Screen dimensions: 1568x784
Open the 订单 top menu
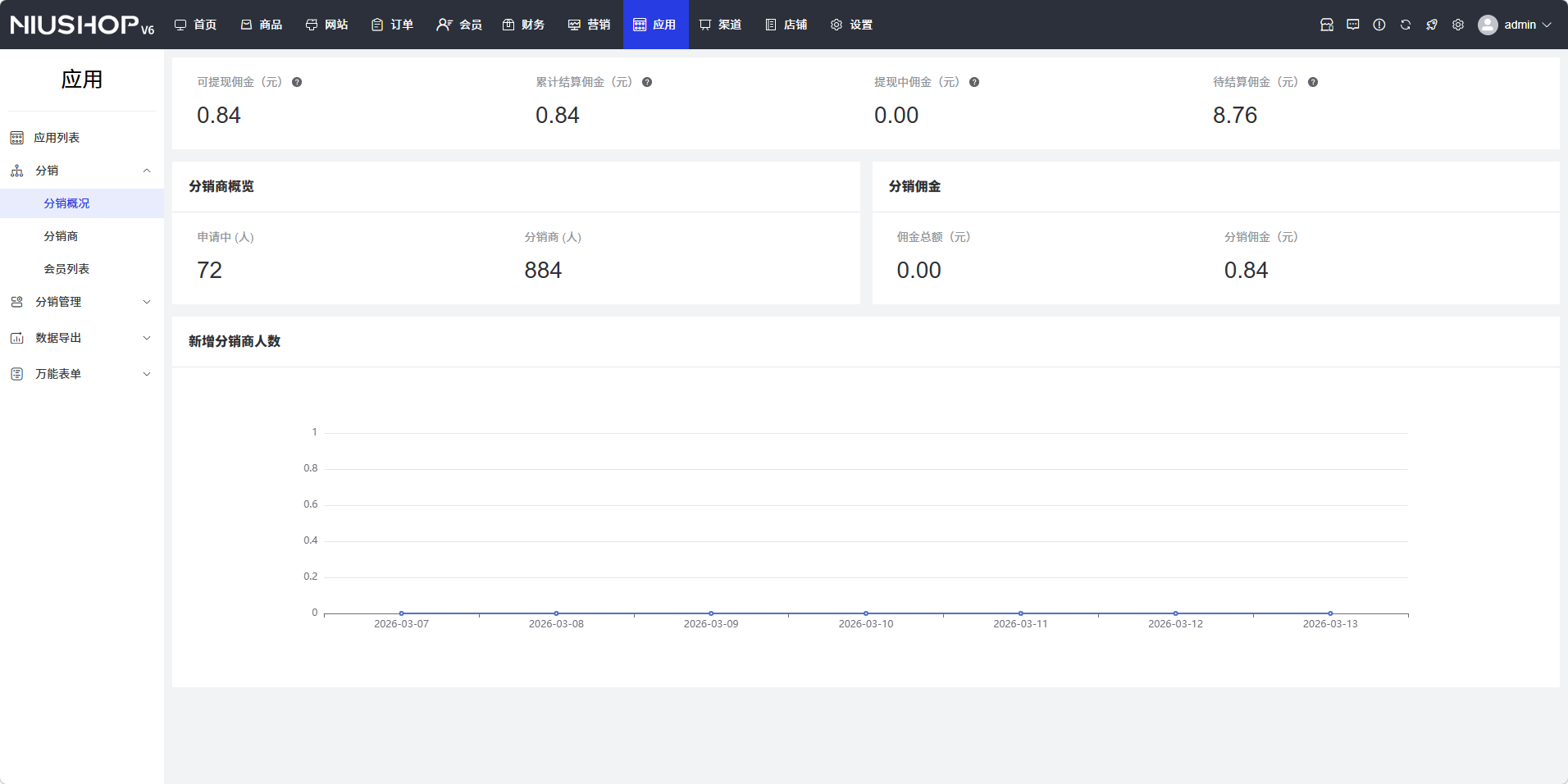[x=393, y=25]
